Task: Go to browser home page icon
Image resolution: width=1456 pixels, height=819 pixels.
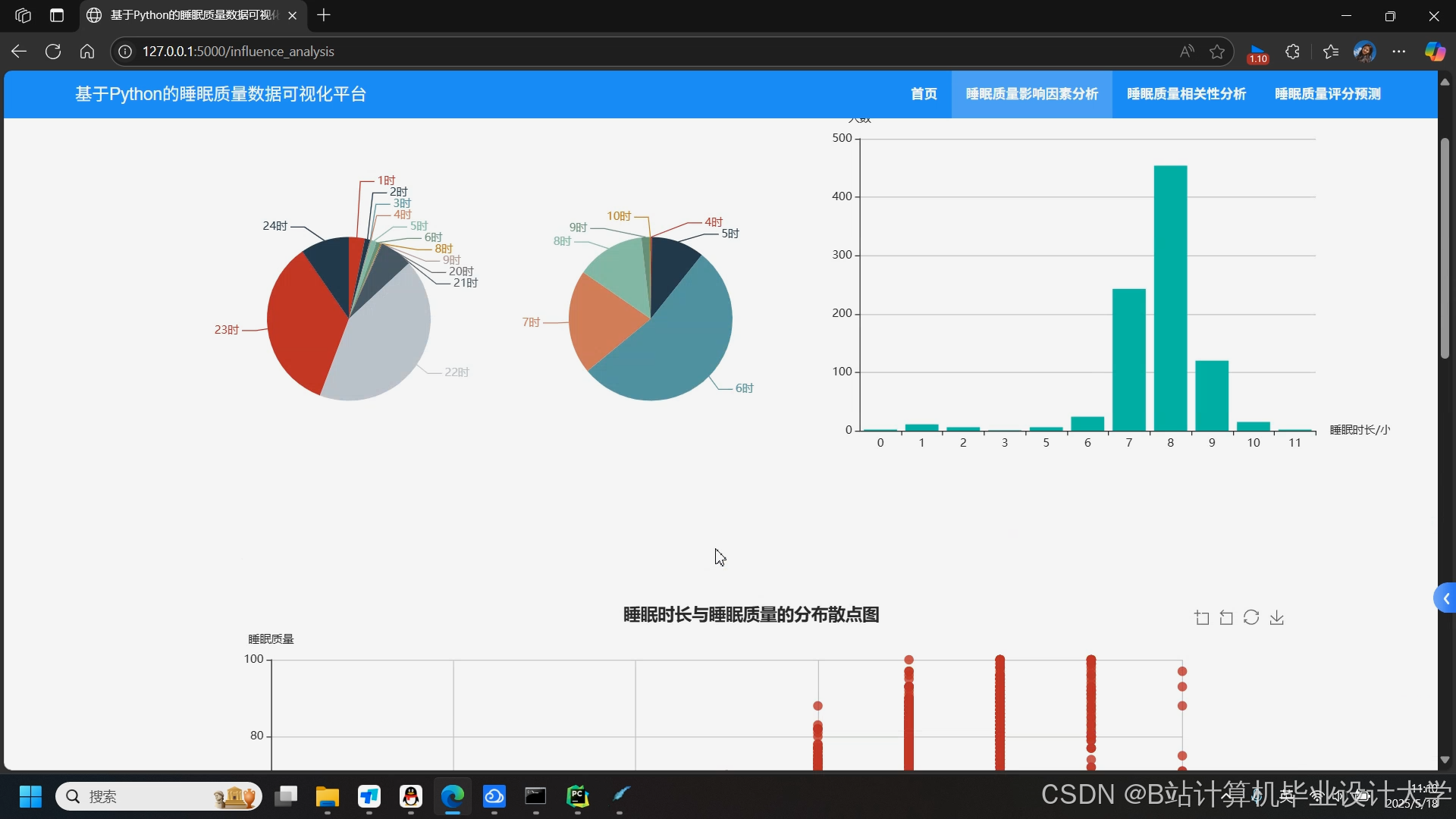Action: (x=87, y=52)
